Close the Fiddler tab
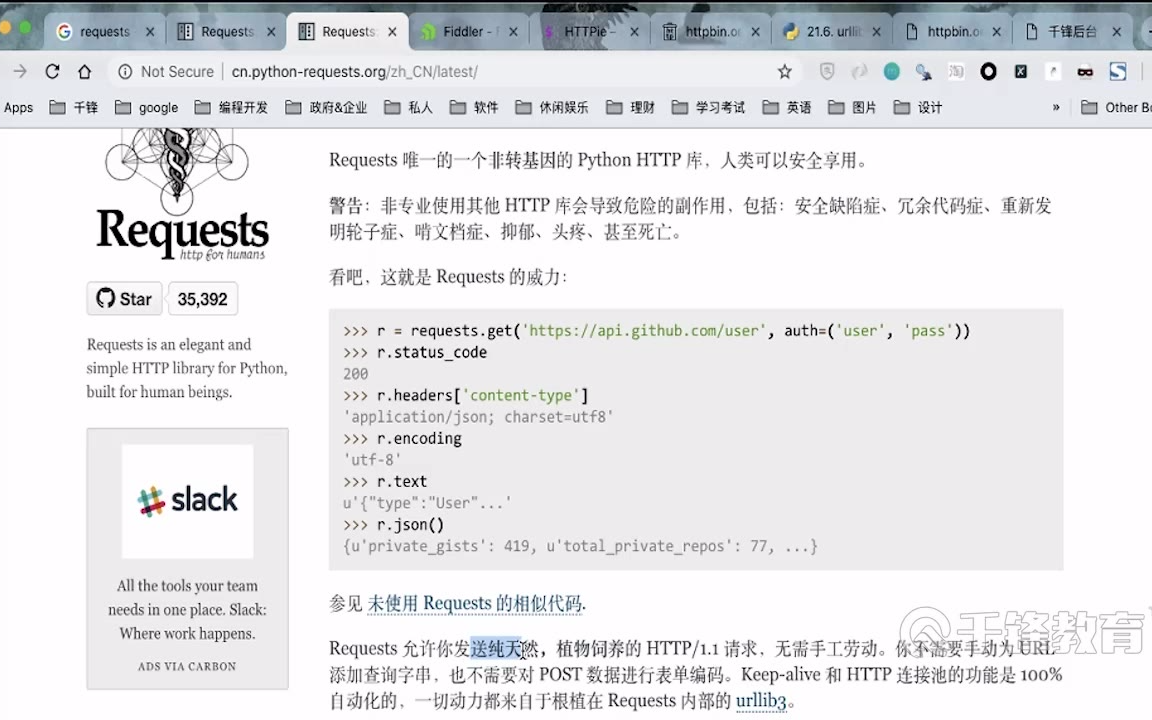1152x720 pixels. (x=514, y=32)
